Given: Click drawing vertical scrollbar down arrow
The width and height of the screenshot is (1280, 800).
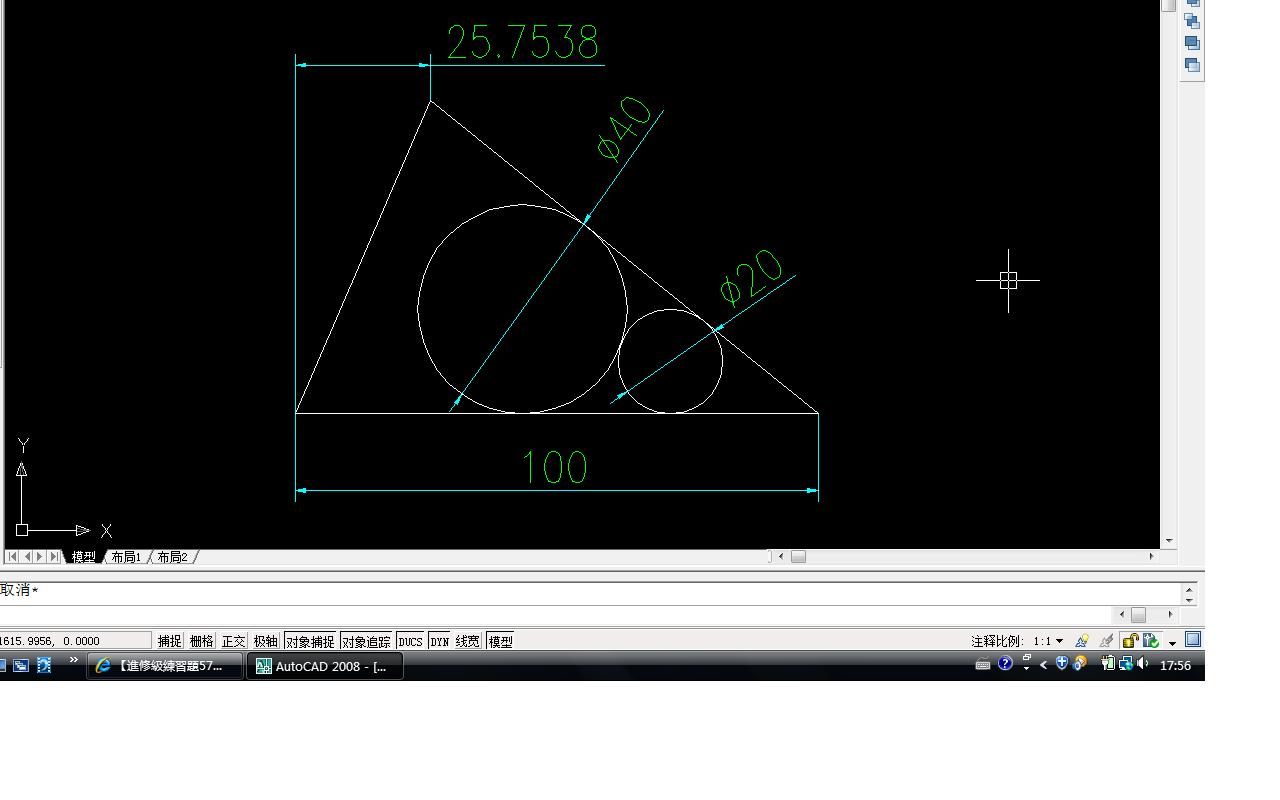Looking at the screenshot, I should tap(1169, 541).
